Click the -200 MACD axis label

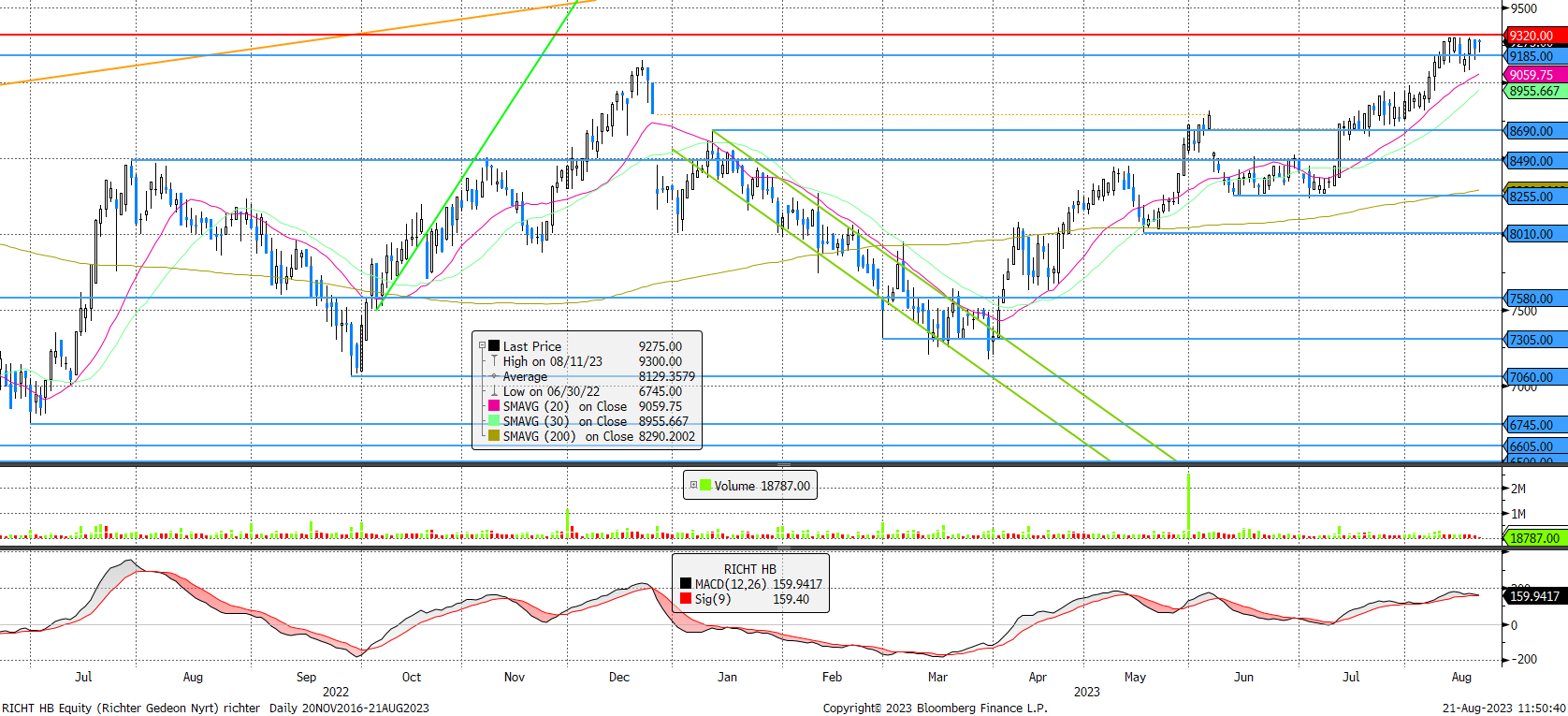[x=1523, y=659]
